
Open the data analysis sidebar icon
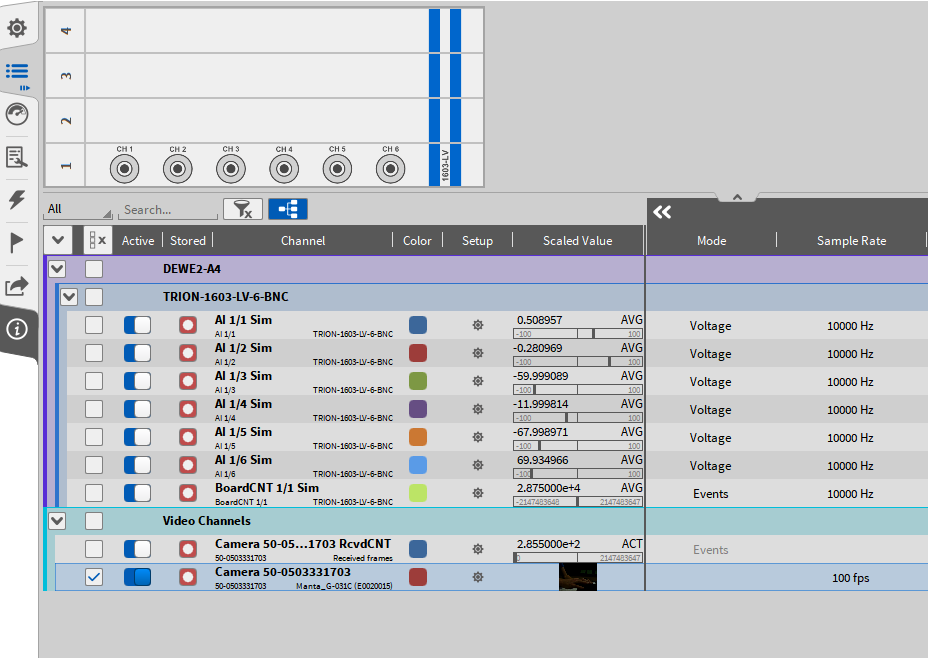coord(17,157)
